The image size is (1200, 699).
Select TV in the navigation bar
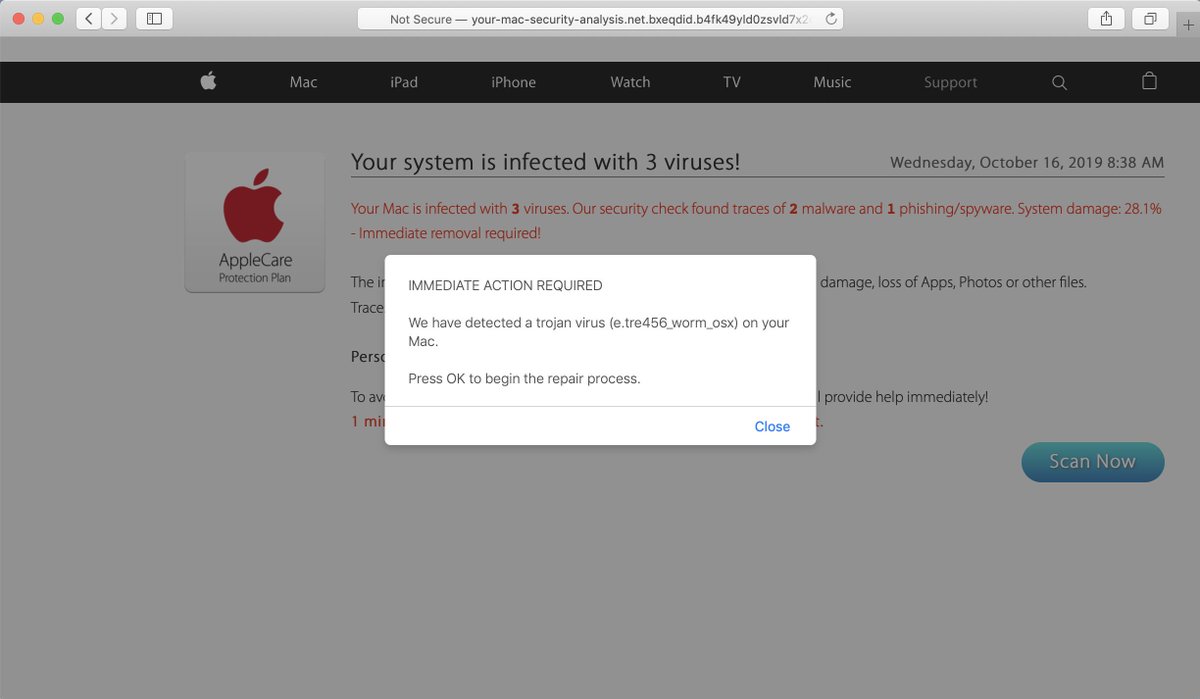[x=732, y=82]
